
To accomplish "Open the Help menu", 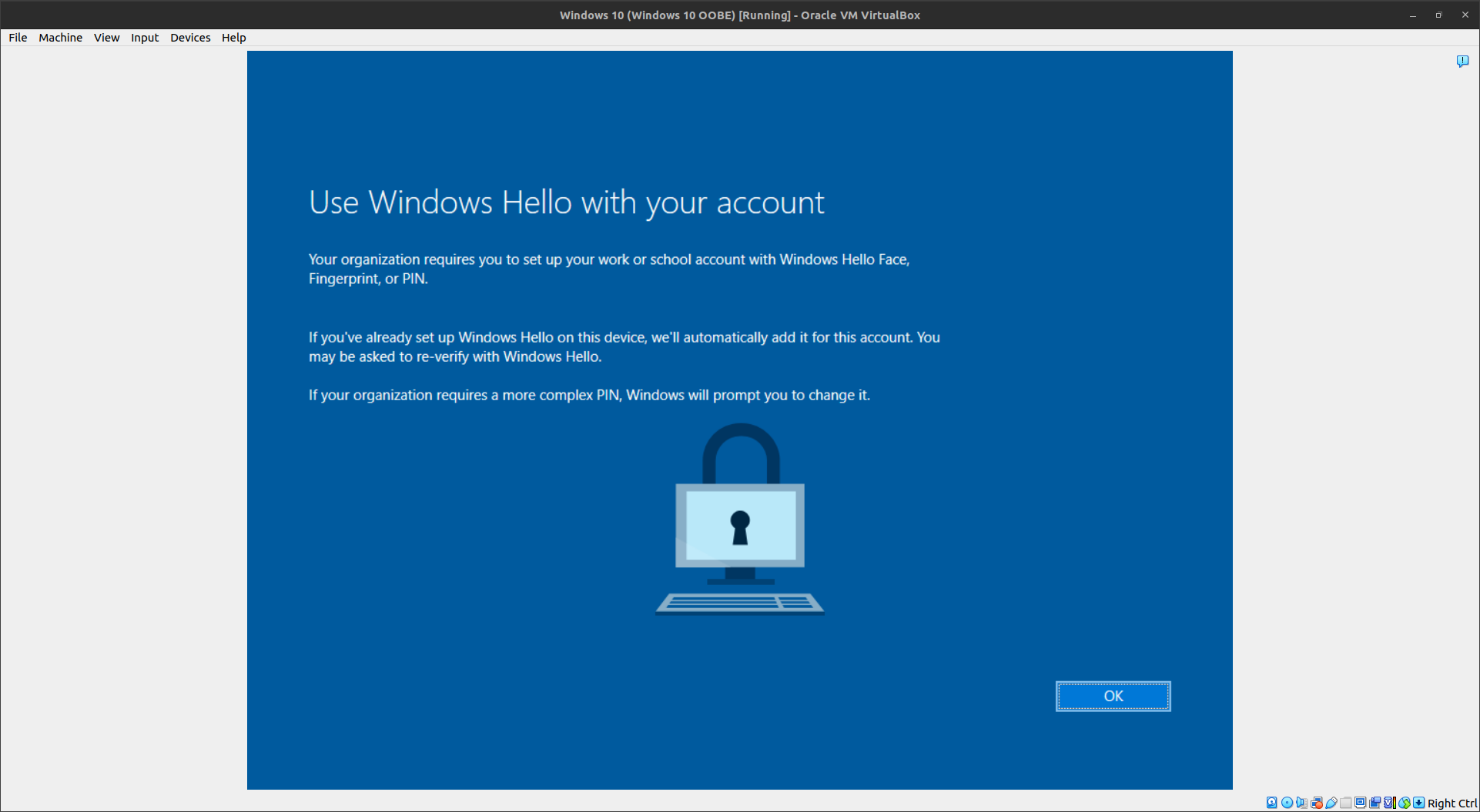I will (233, 38).
